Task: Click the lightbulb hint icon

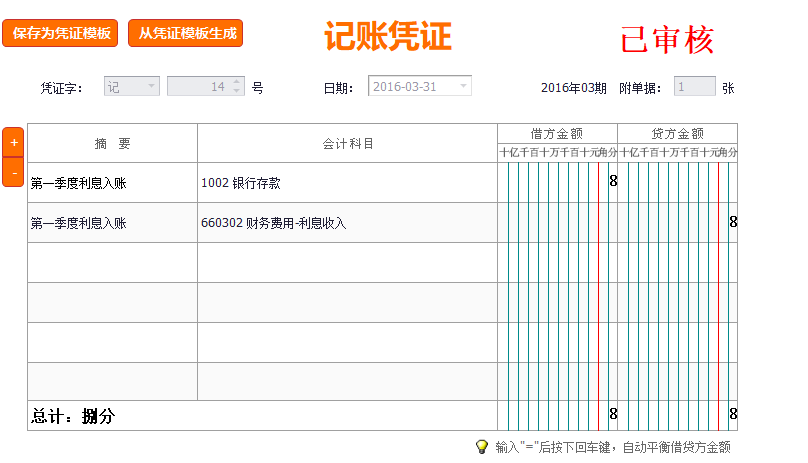Action: click(481, 447)
